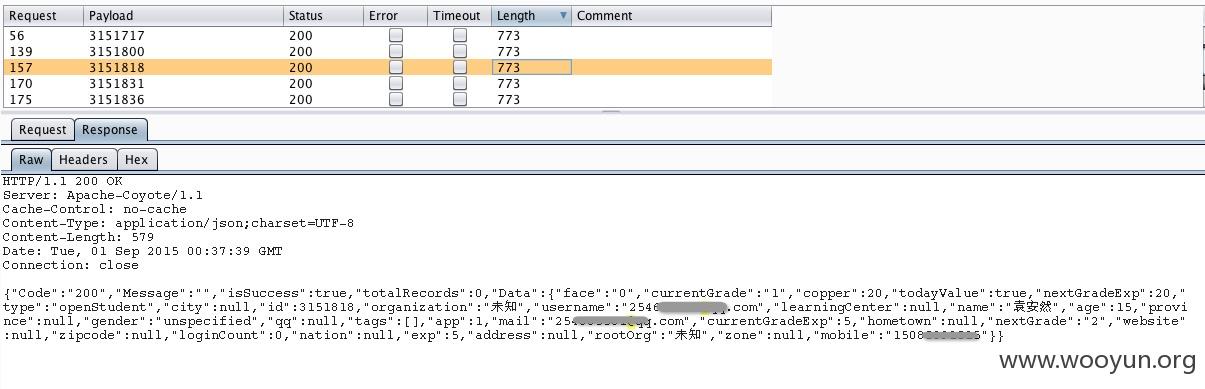Click the Connection: close line
1205x389 pixels.
coord(70,265)
